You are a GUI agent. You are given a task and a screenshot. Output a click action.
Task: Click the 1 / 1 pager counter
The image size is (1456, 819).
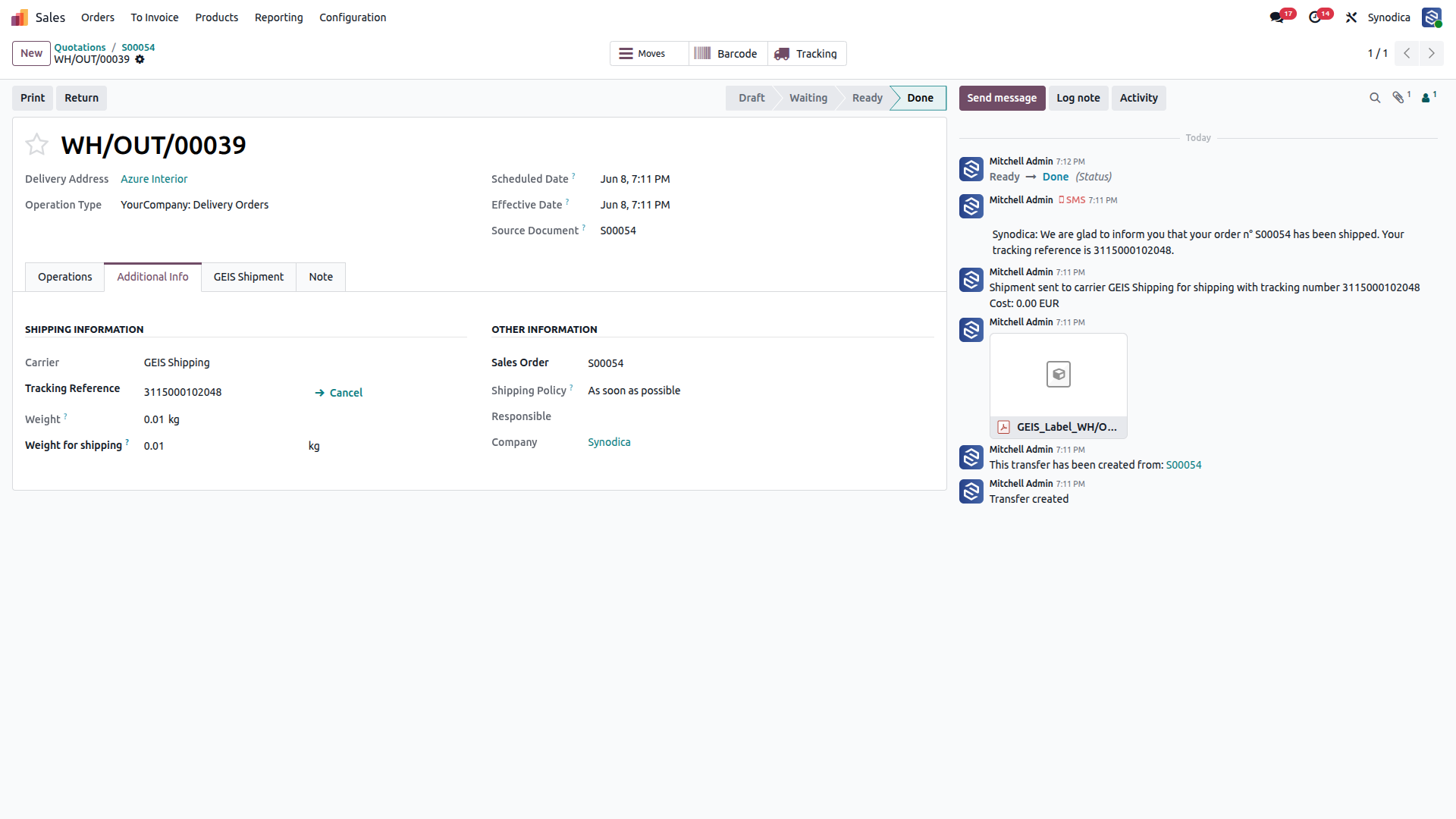[1377, 53]
